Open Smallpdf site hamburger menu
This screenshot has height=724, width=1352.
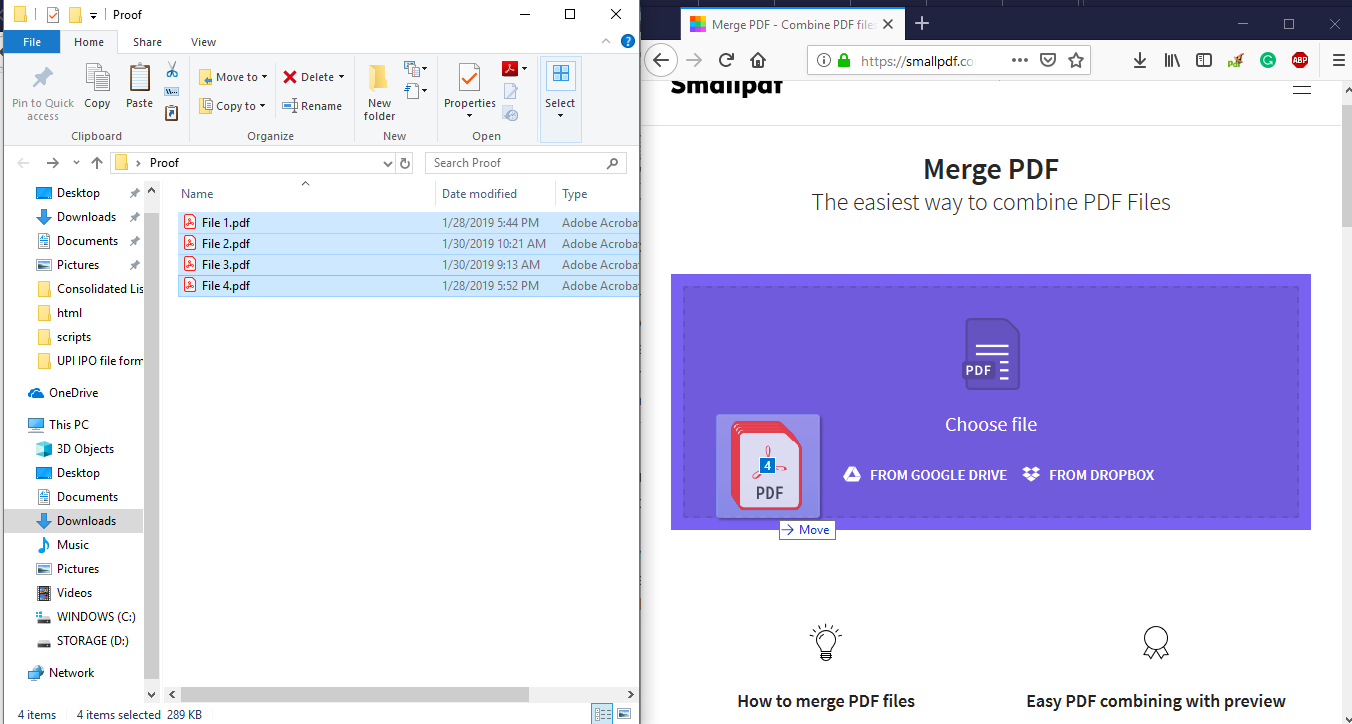click(1301, 89)
